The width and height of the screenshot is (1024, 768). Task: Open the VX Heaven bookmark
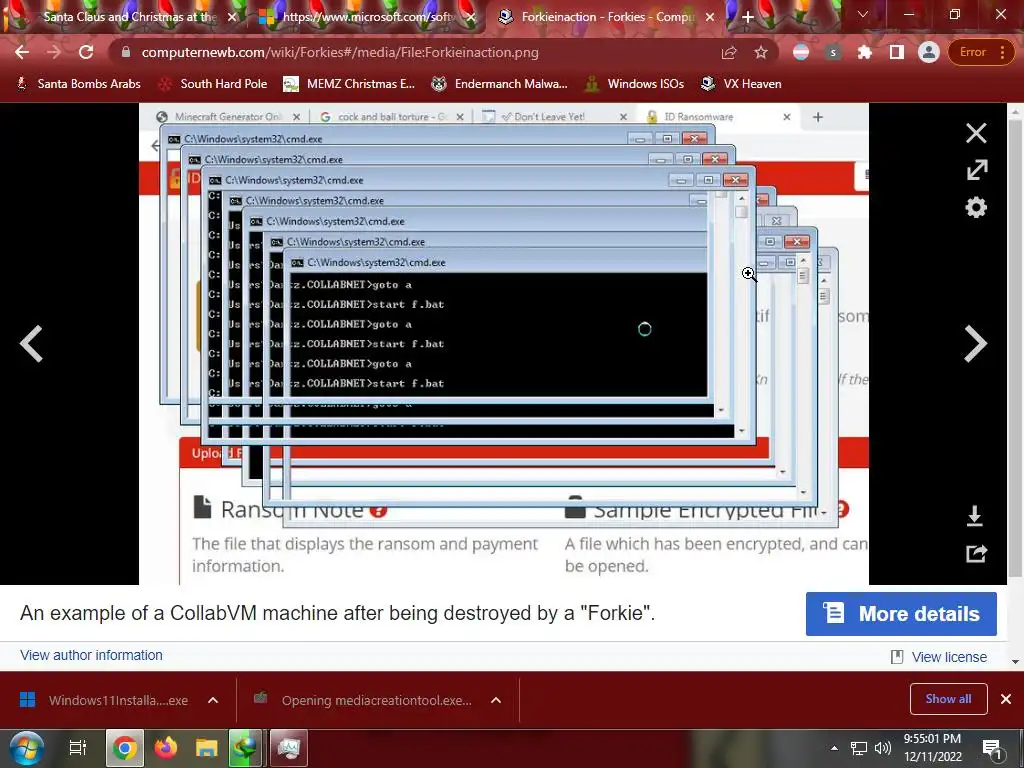(x=741, y=84)
